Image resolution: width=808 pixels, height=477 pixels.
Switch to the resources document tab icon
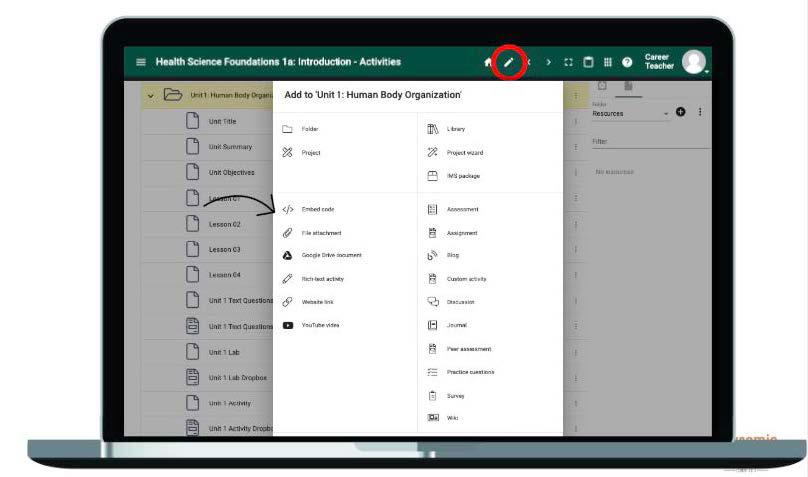(x=628, y=86)
